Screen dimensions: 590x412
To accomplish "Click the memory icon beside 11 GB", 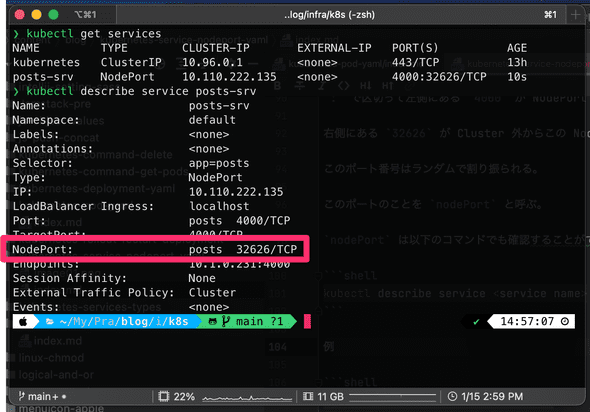I will click(x=308, y=396).
